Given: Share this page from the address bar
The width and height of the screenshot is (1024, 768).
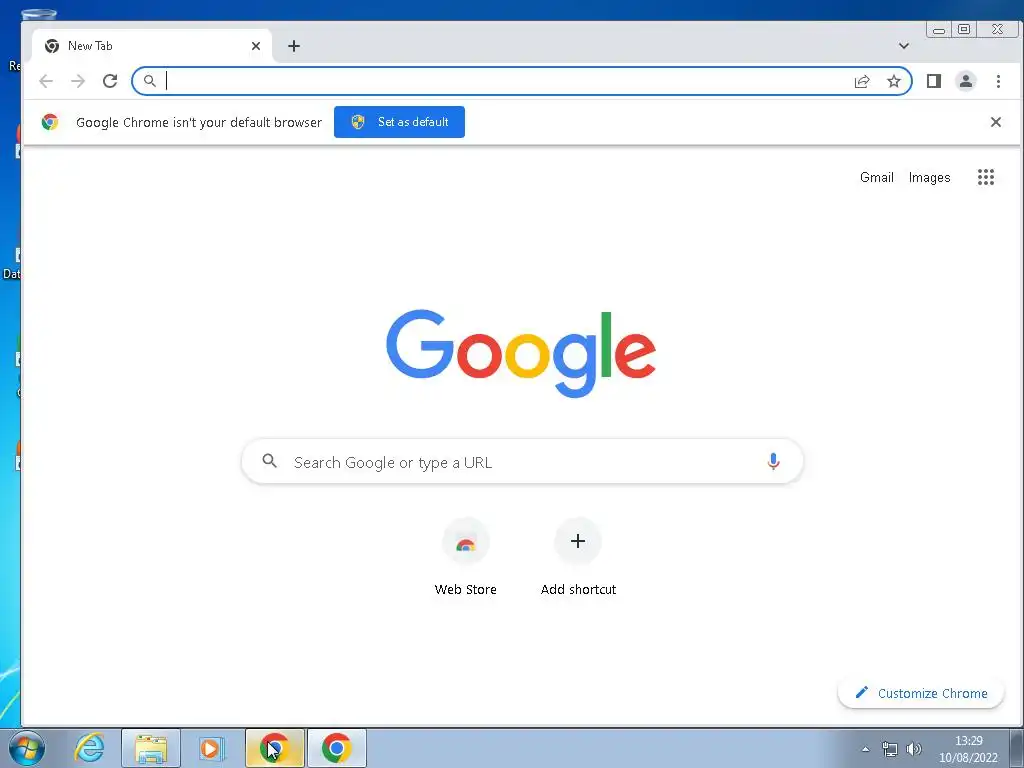Looking at the screenshot, I should click(x=862, y=81).
